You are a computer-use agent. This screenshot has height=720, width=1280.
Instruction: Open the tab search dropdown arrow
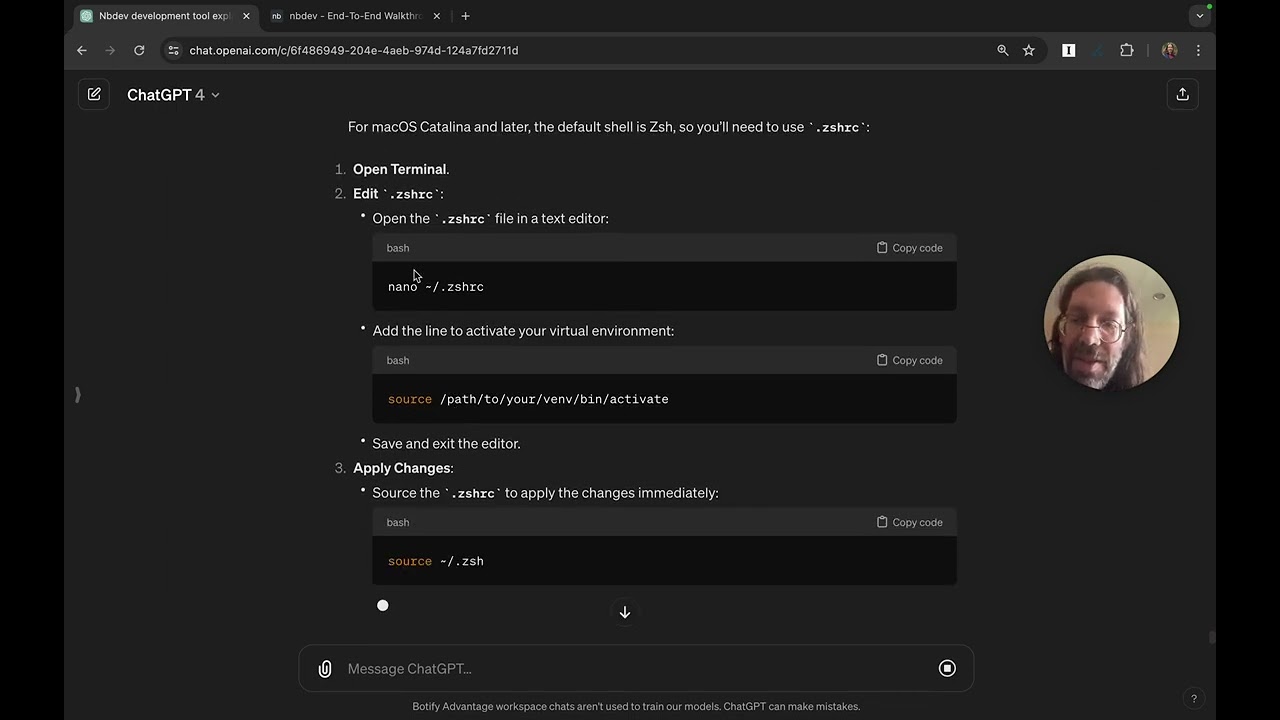(x=1200, y=16)
